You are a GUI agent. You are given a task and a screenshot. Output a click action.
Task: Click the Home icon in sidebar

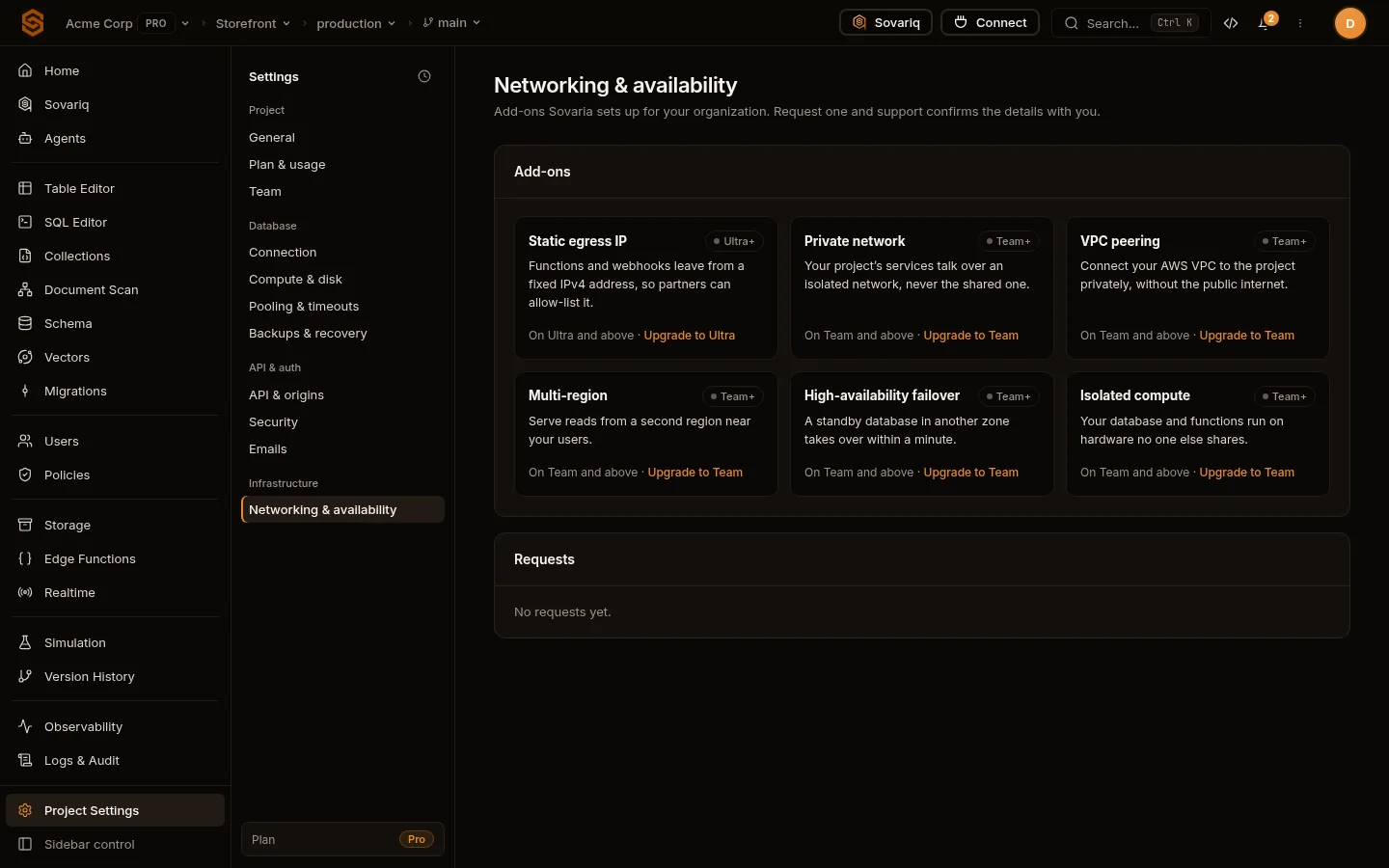pyautogui.click(x=25, y=70)
